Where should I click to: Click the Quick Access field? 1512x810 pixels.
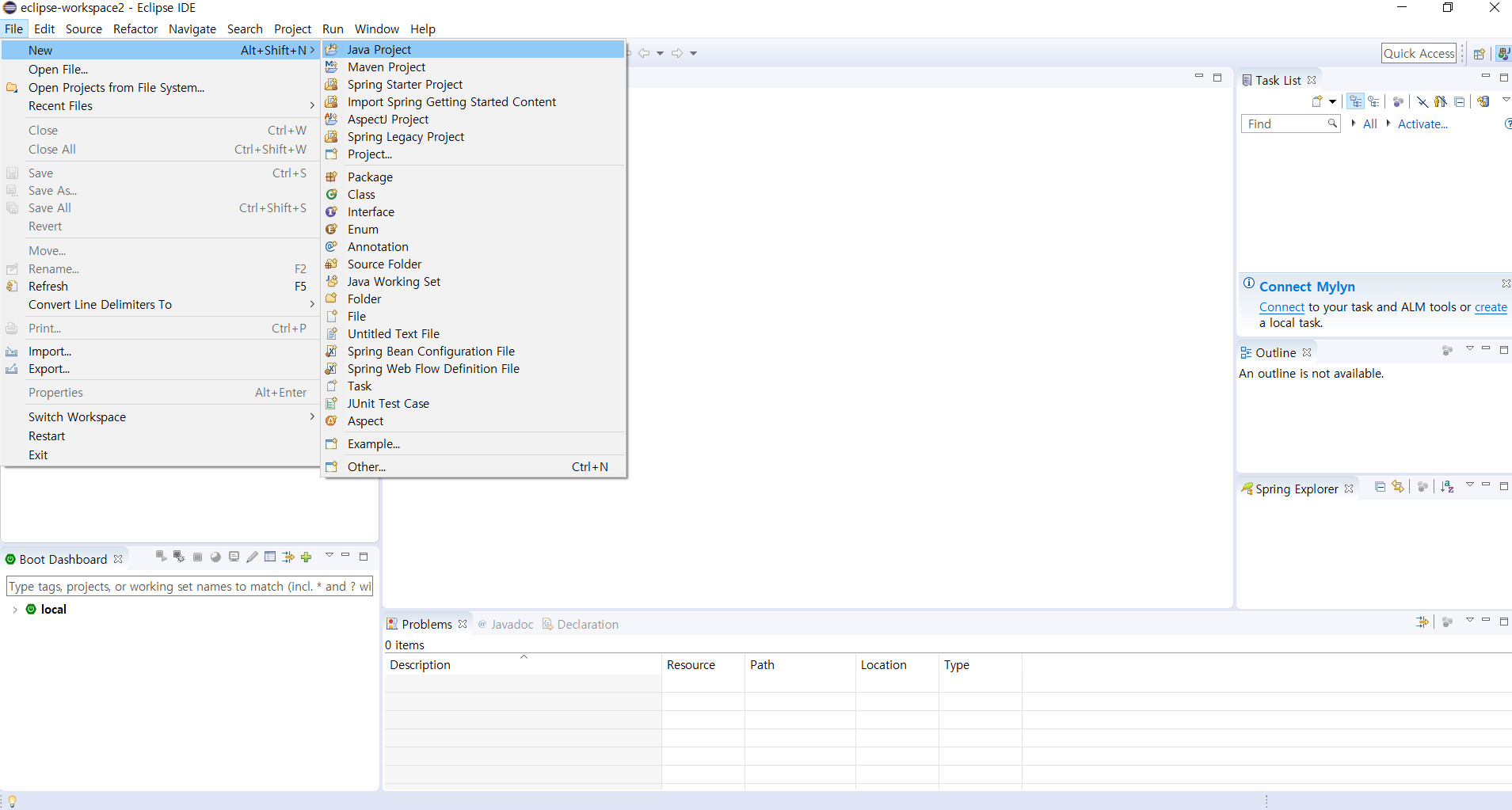coord(1419,53)
